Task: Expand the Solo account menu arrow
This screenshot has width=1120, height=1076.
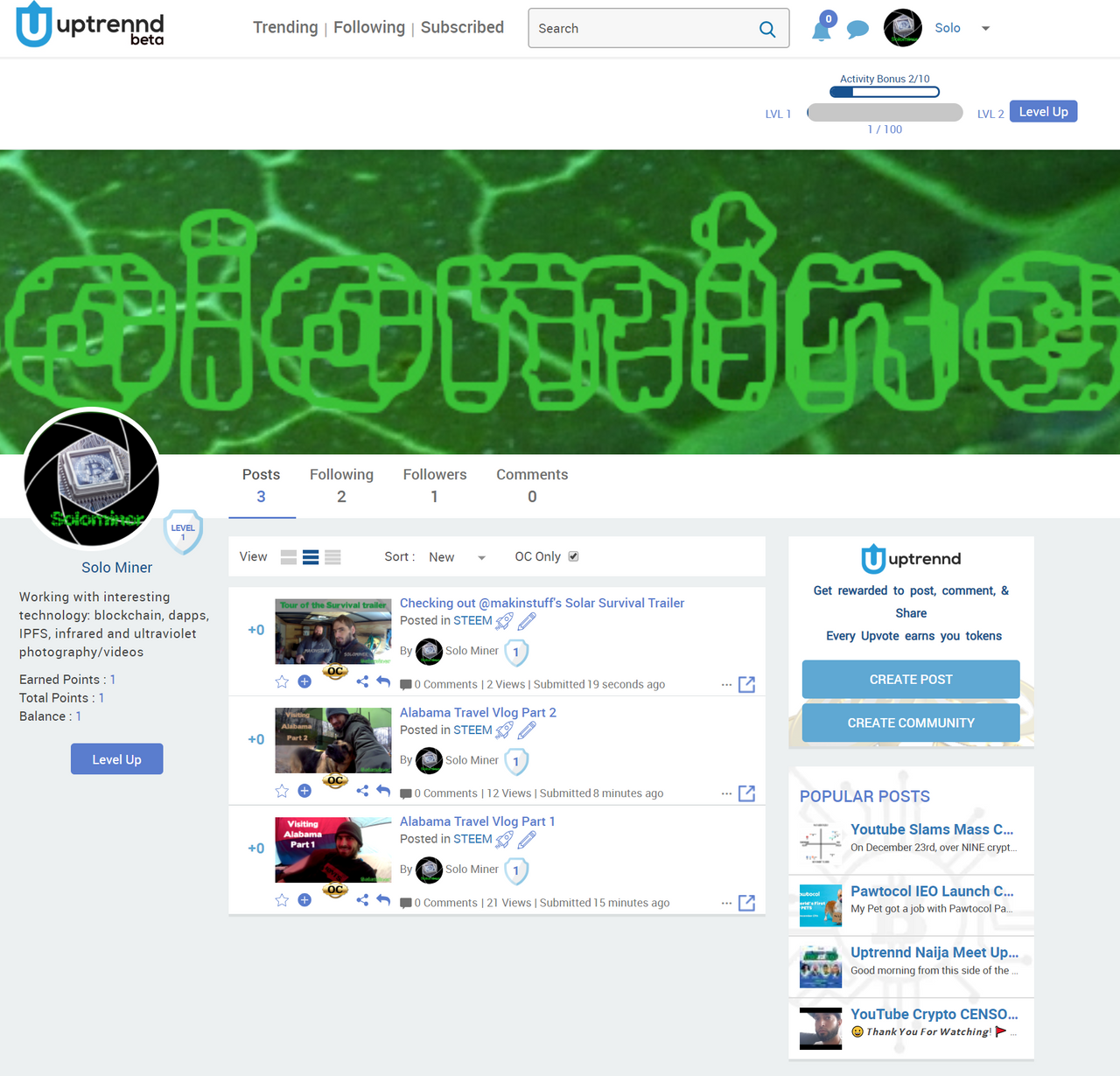Action: point(986,29)
